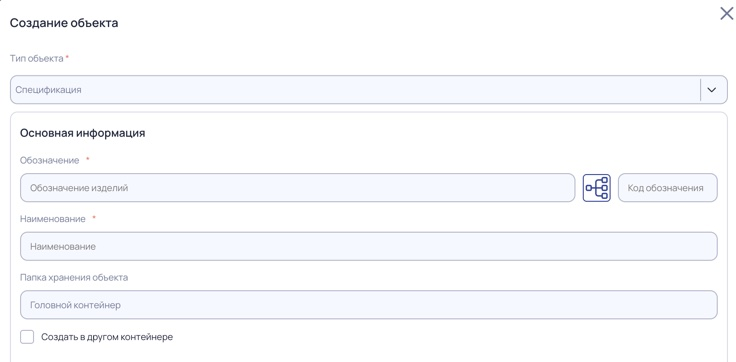
Task: Open the designation structure tree icon
Action: (x=597, y=188)
